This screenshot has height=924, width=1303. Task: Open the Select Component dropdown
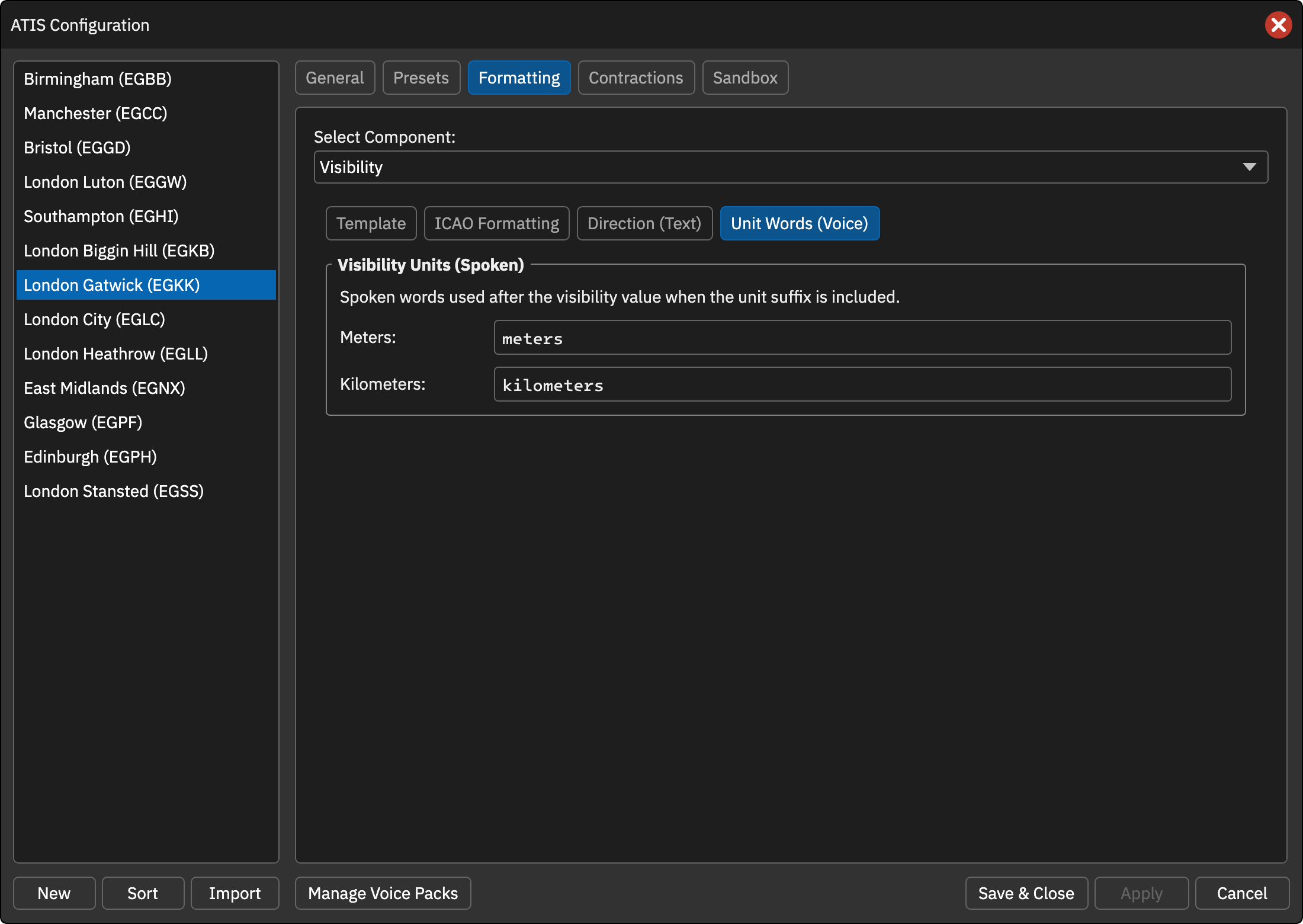791,167
